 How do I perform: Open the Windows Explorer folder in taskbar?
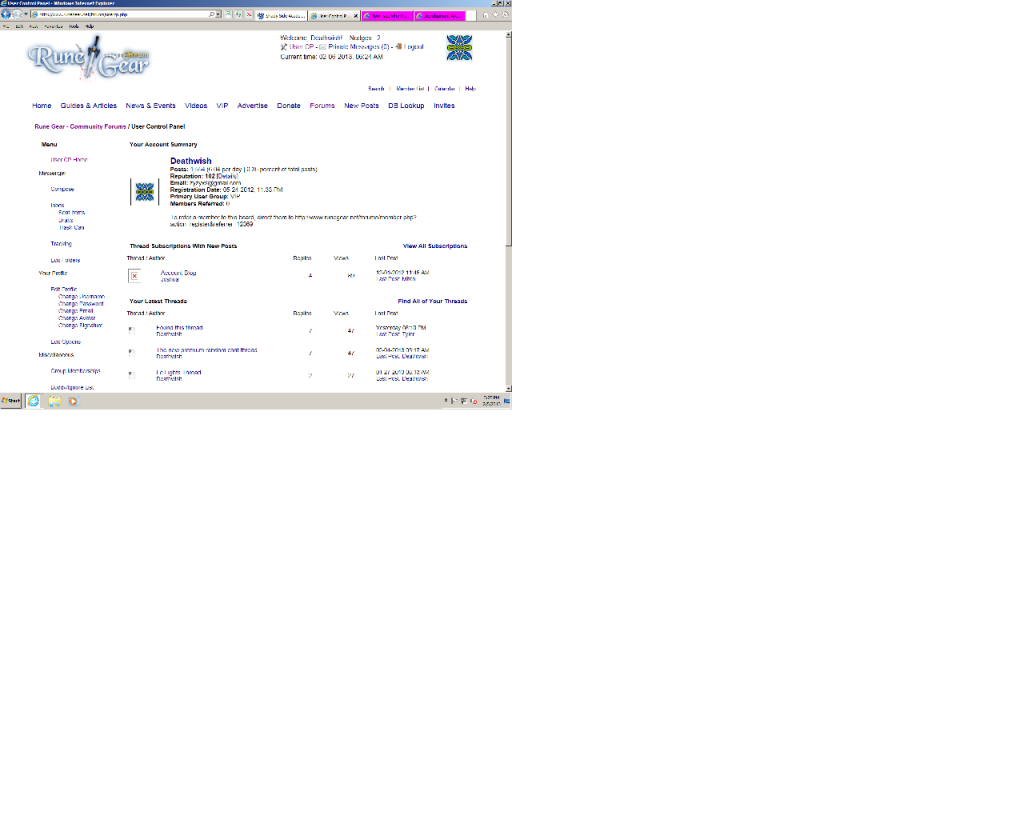click(54, 401)
